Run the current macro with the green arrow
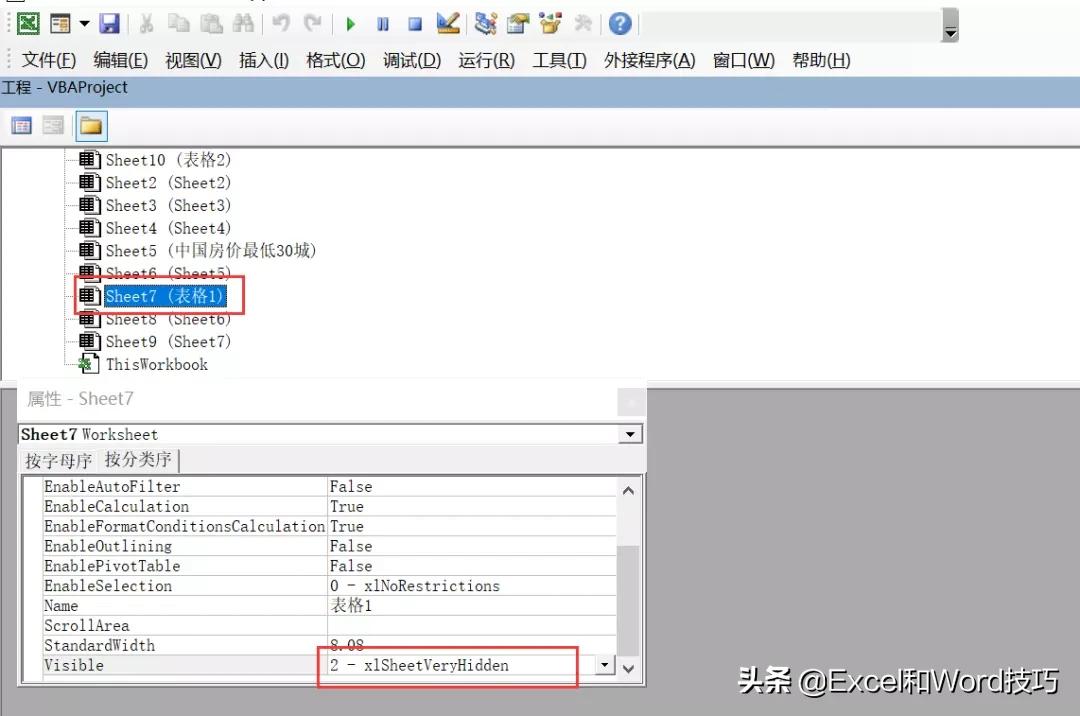1080x716 pixels. (352, 22)
